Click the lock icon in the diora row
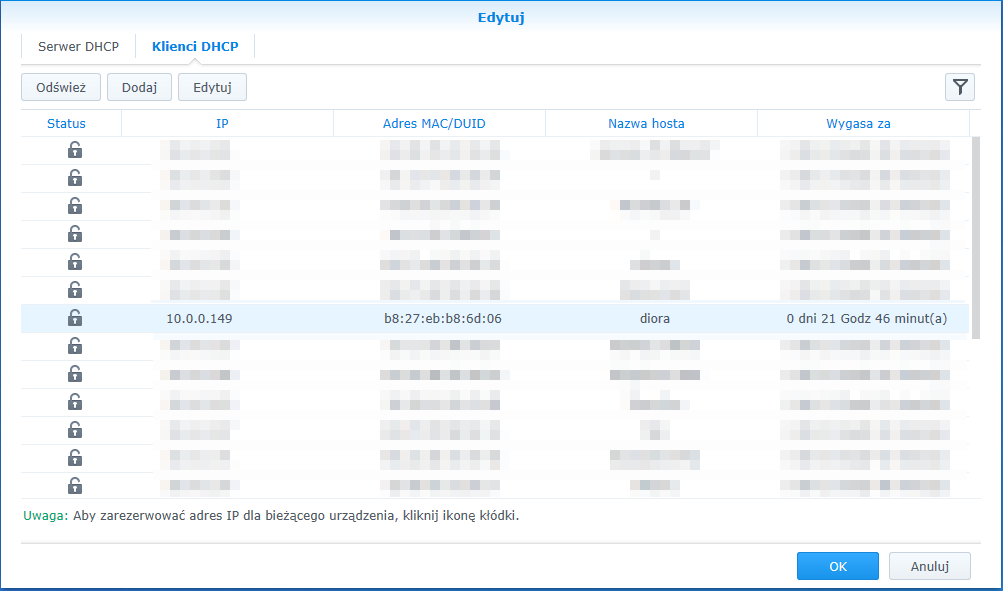The height and width of the screenshot is (591, 1003). (x=75, y=318)
